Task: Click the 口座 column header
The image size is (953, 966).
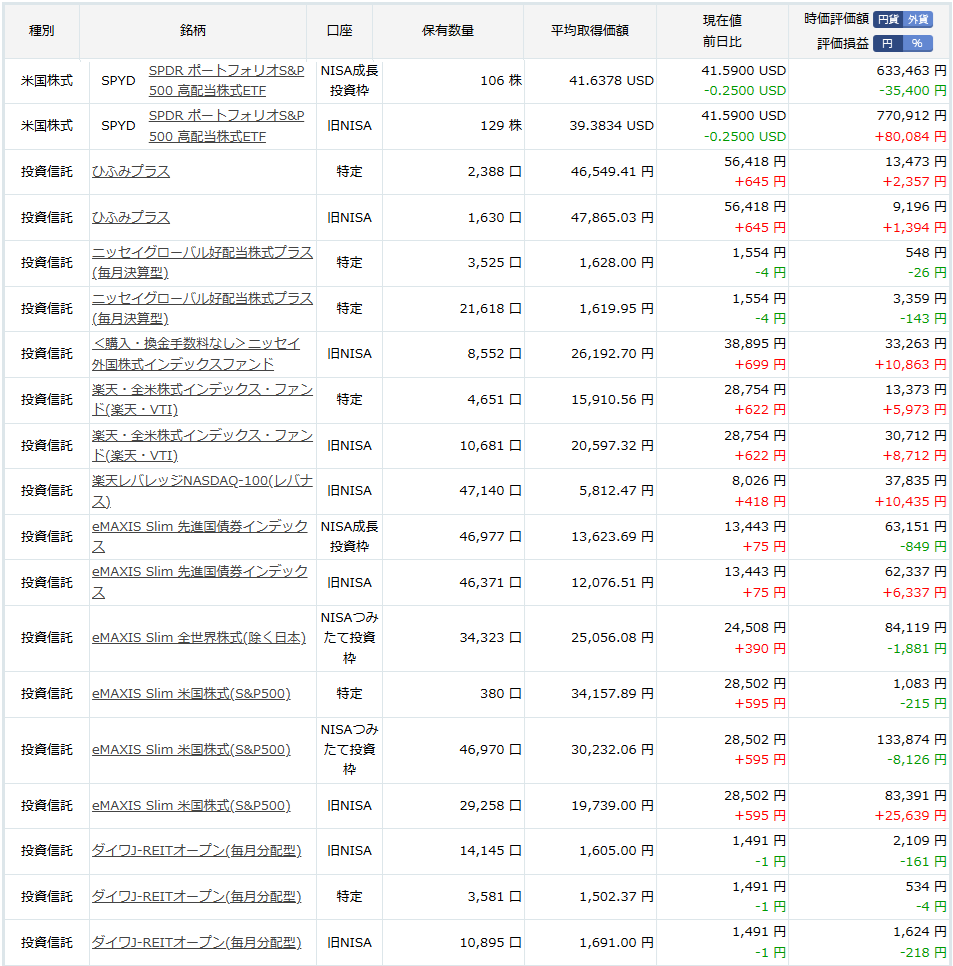Action: [339, 31]
